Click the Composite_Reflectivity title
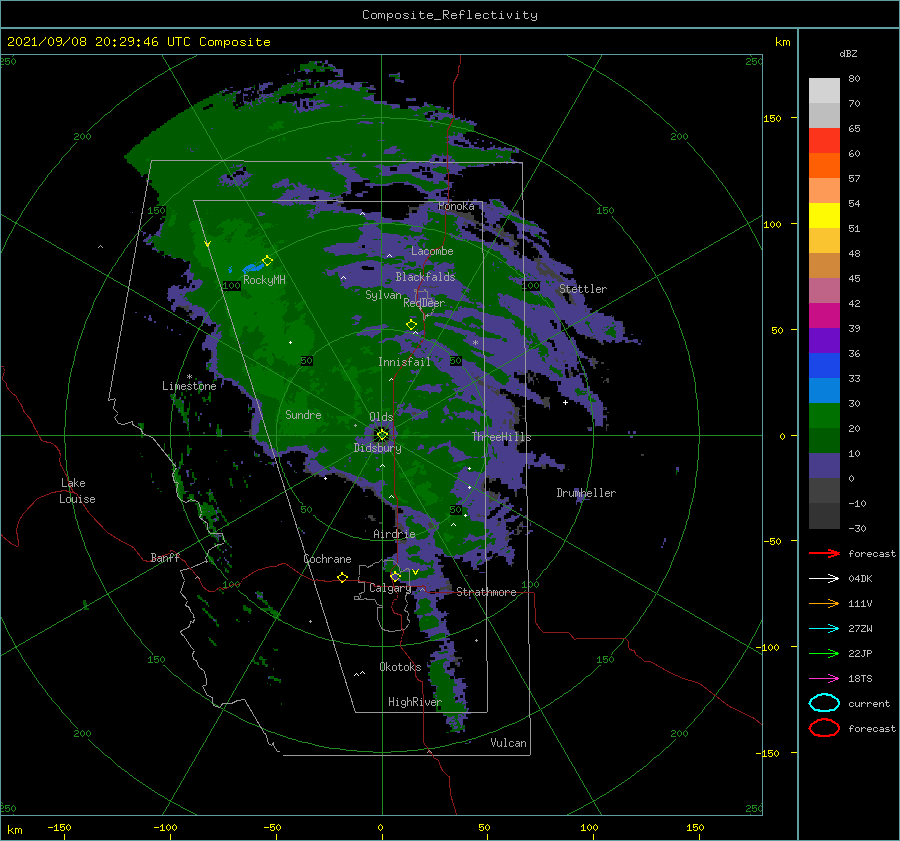Image resolution: width=900 pixels, height=841 pixels. click(450, 15)
